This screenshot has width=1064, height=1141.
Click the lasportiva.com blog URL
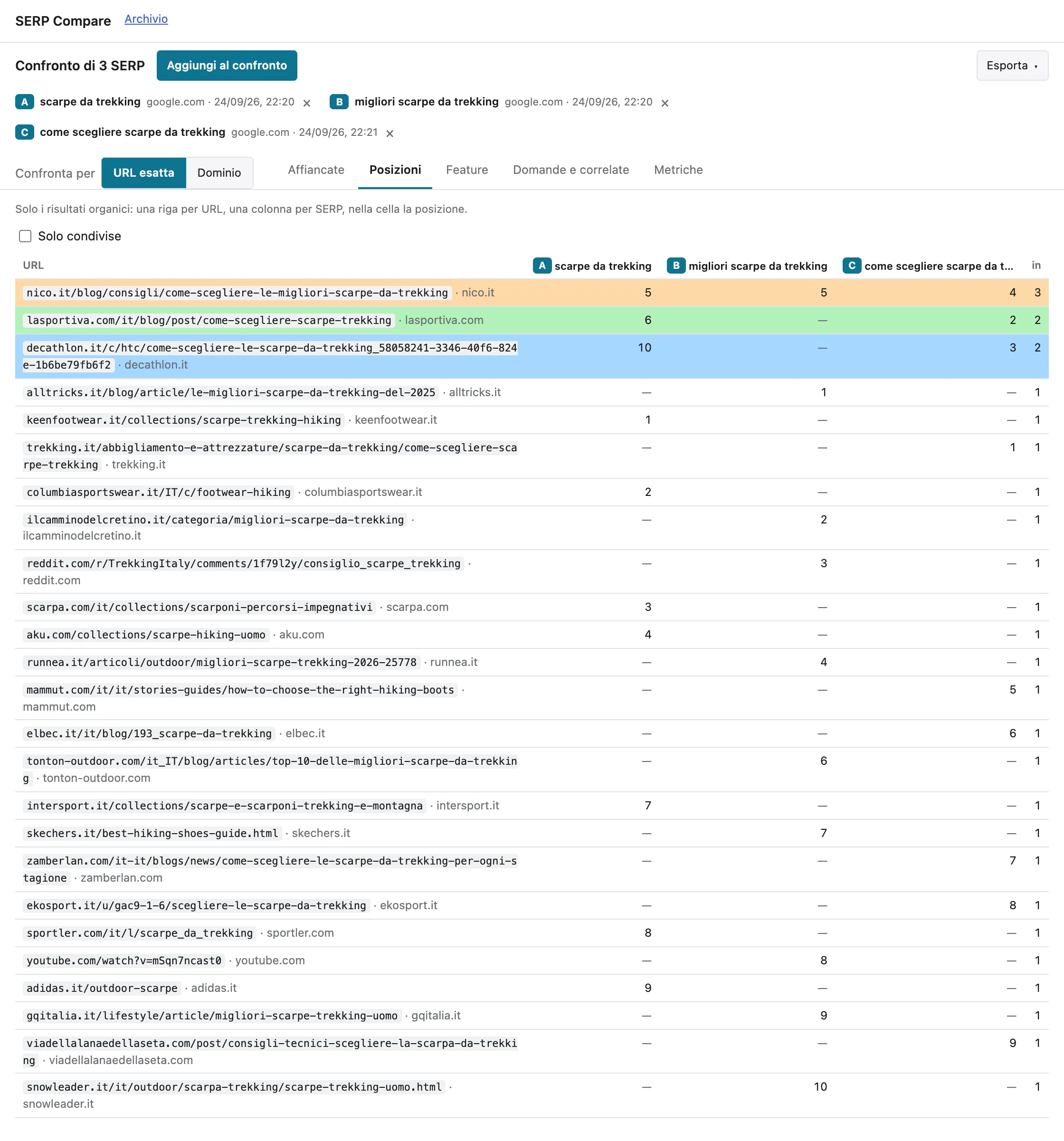tap(209, 320)
